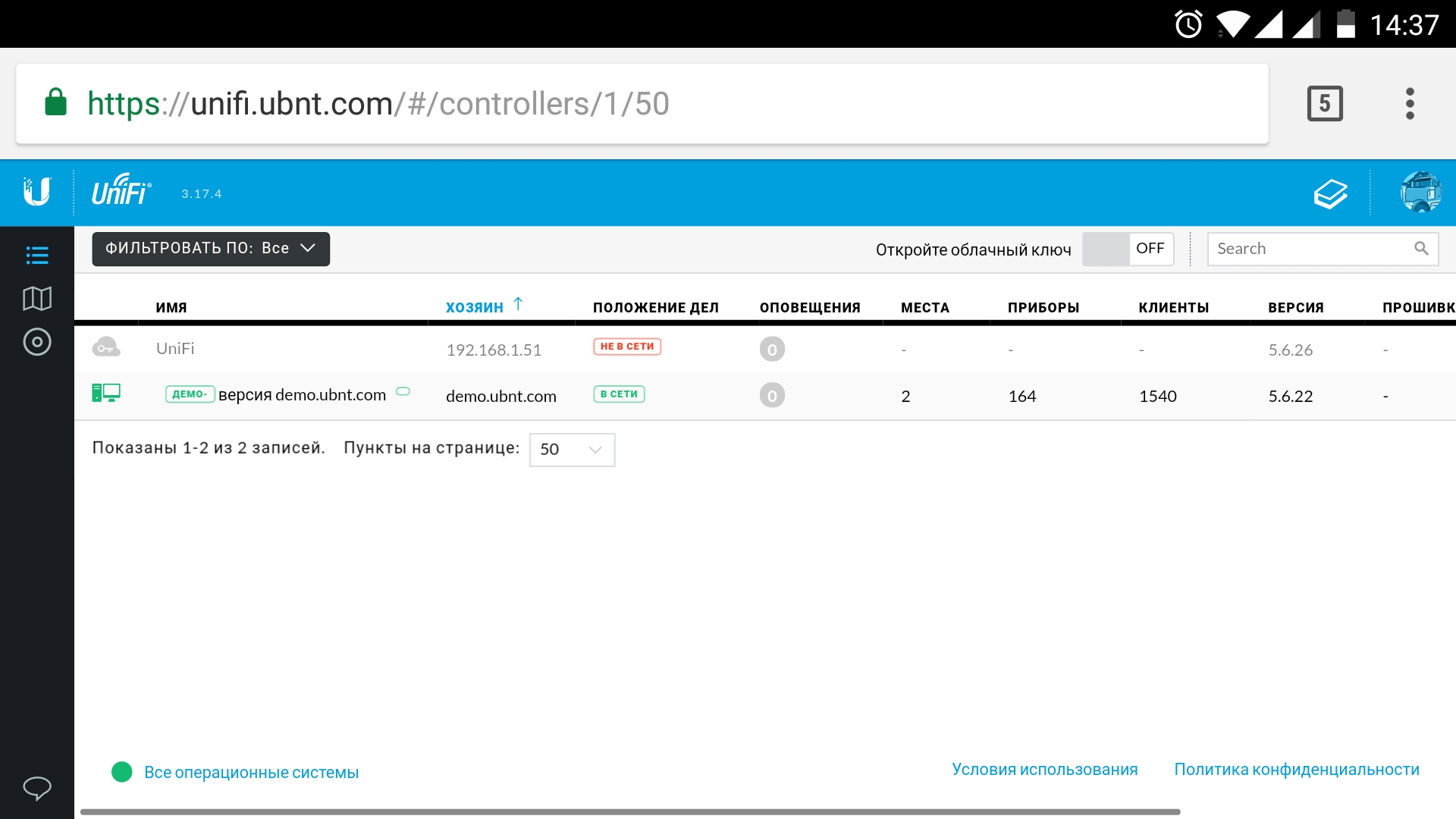The height and width of the screenshot is (819, 1456).
Task: Click devices count 164
Action: tap(1022, 397)
